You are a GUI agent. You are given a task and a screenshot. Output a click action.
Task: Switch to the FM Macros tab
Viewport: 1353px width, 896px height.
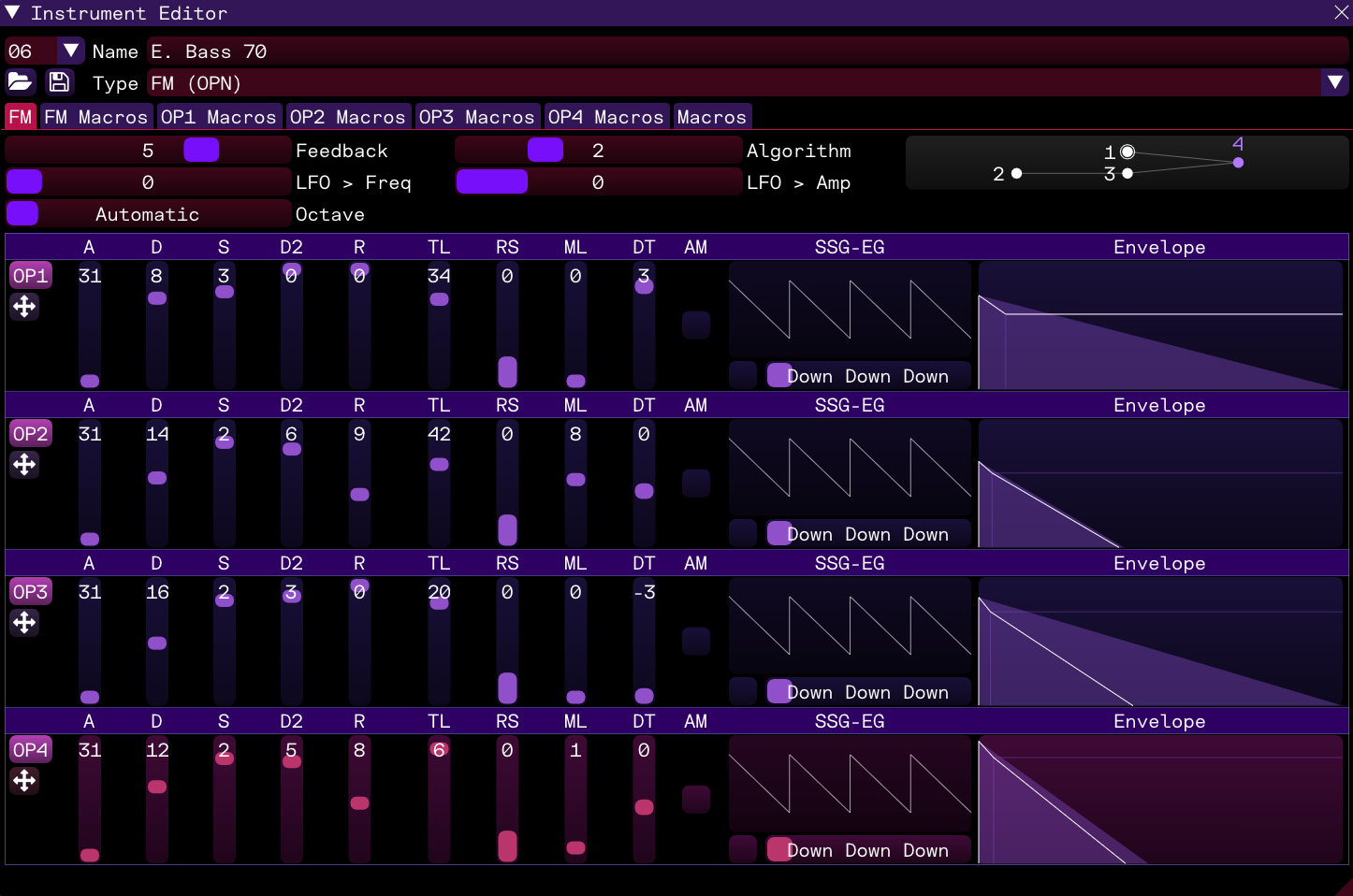pyautogui.click(x=95, y=117)
